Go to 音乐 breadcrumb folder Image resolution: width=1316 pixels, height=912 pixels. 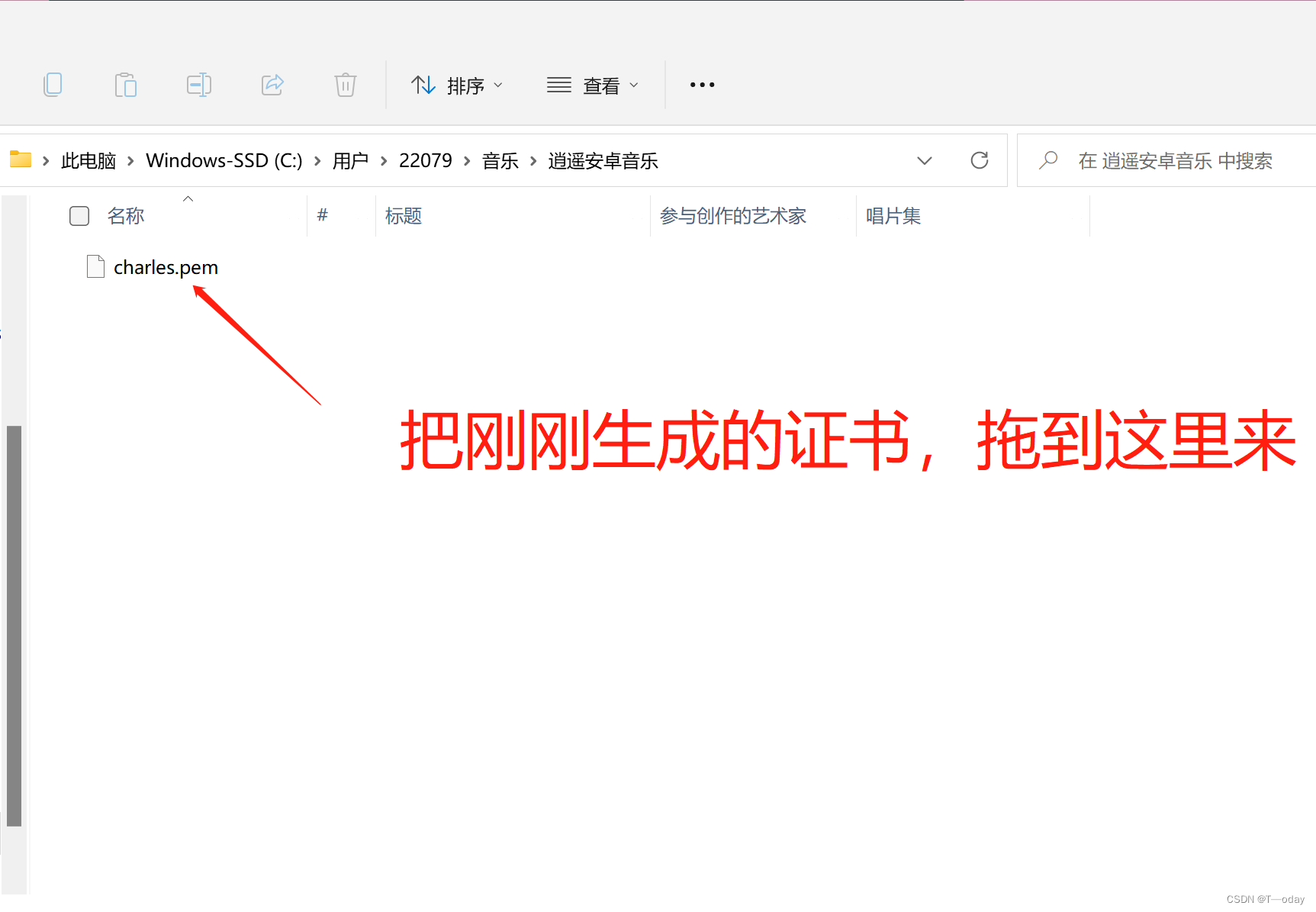click(500, 161)
